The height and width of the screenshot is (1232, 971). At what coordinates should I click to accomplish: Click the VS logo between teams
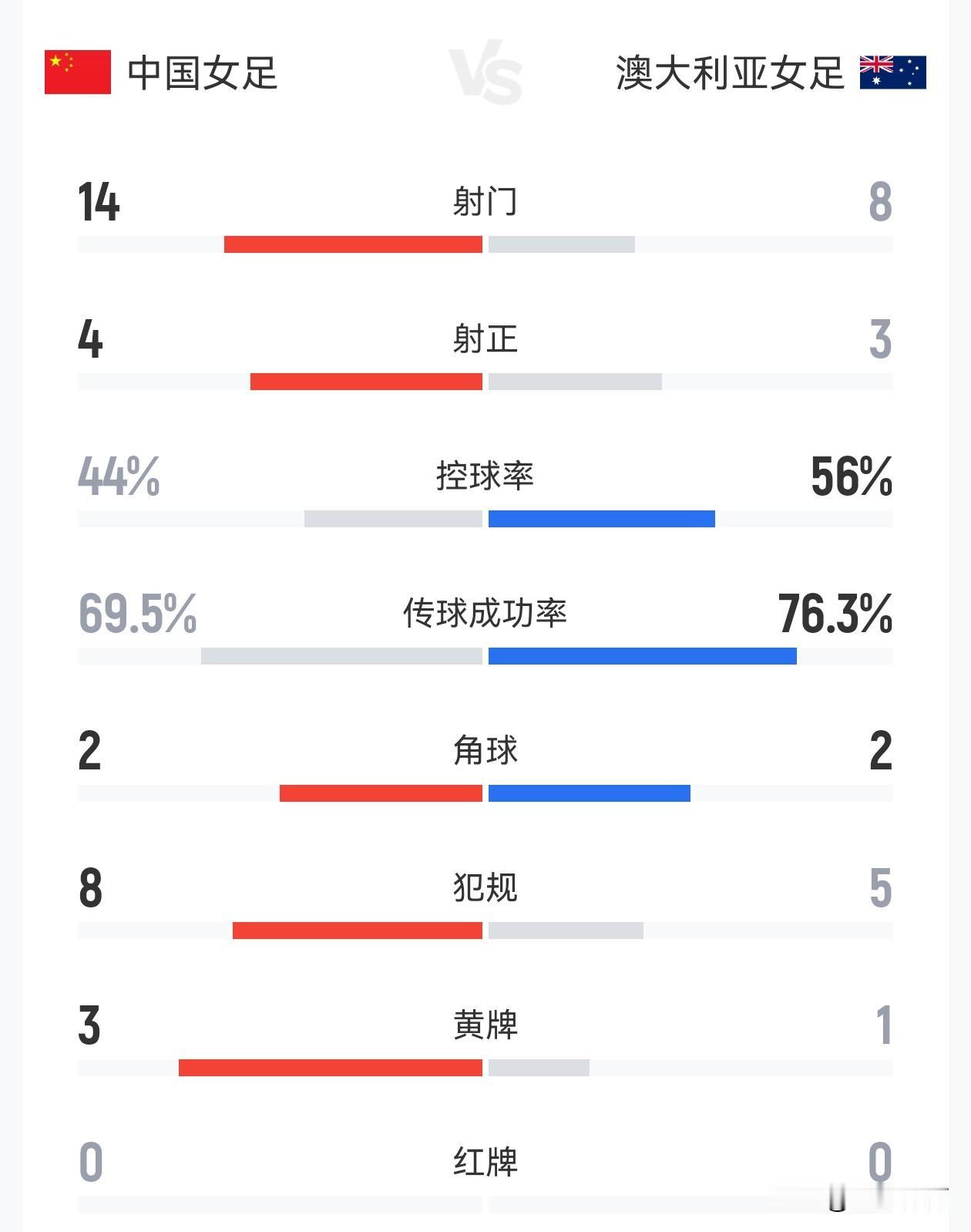[485, 72]
